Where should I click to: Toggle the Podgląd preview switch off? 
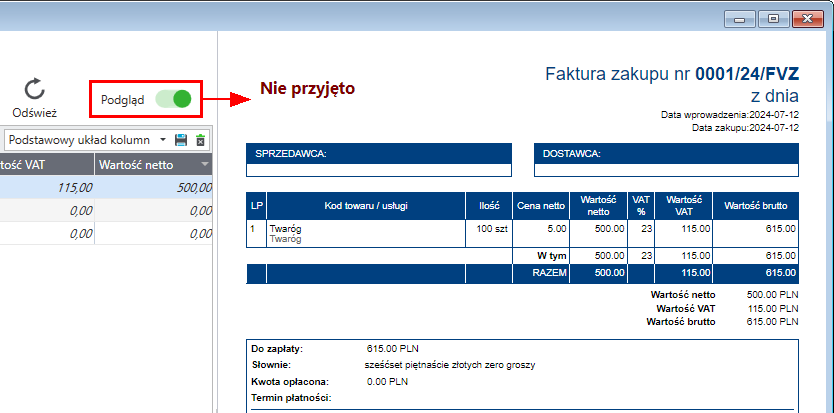tap(173, 99)
